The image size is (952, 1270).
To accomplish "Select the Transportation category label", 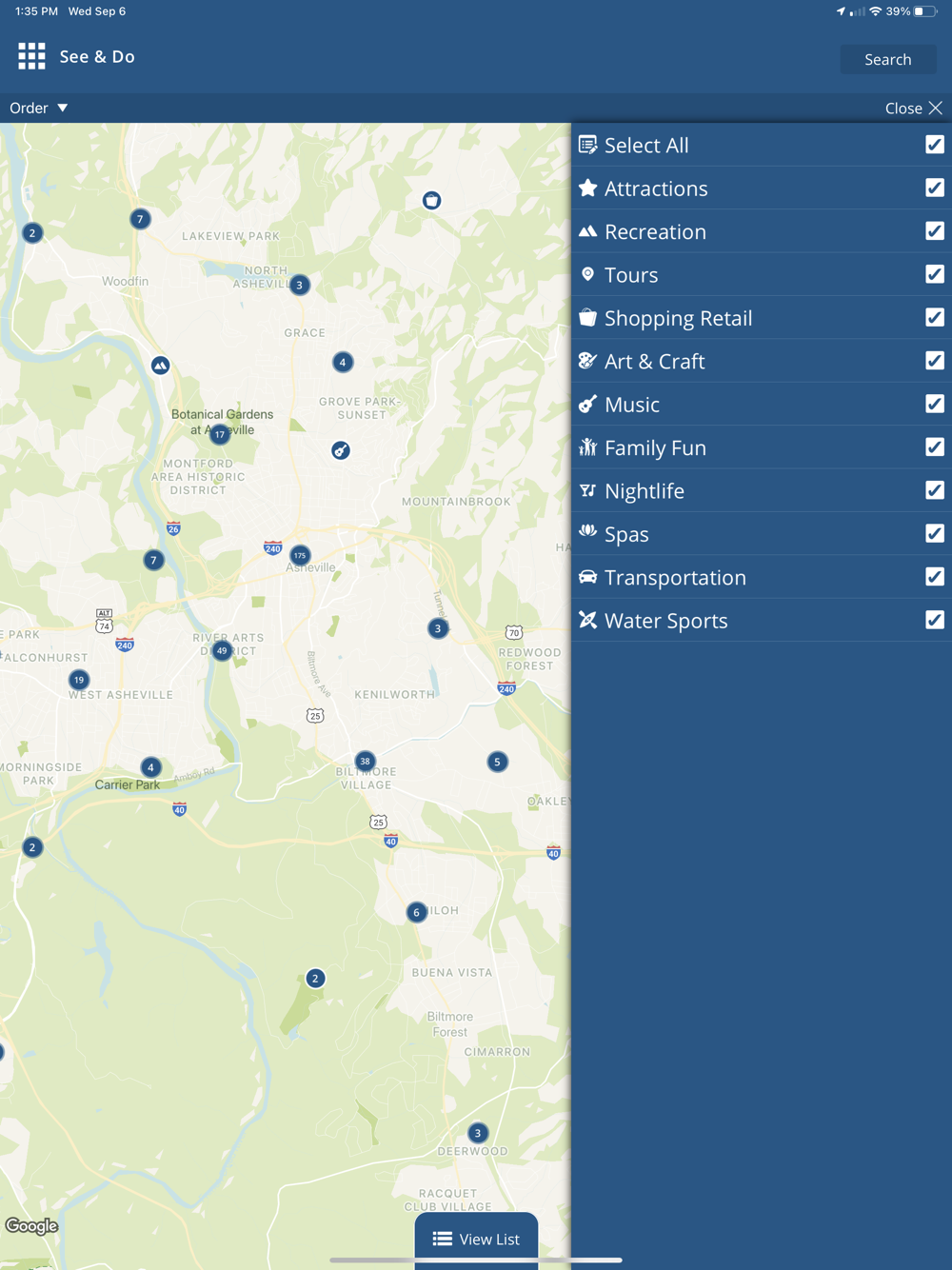I will tap(675, 578).
